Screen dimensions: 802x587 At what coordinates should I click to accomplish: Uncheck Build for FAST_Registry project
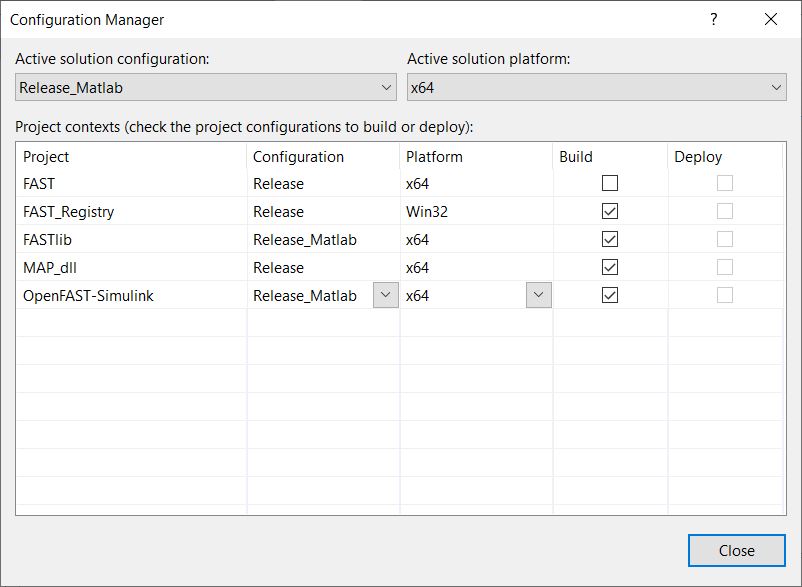tap(610, 211)
